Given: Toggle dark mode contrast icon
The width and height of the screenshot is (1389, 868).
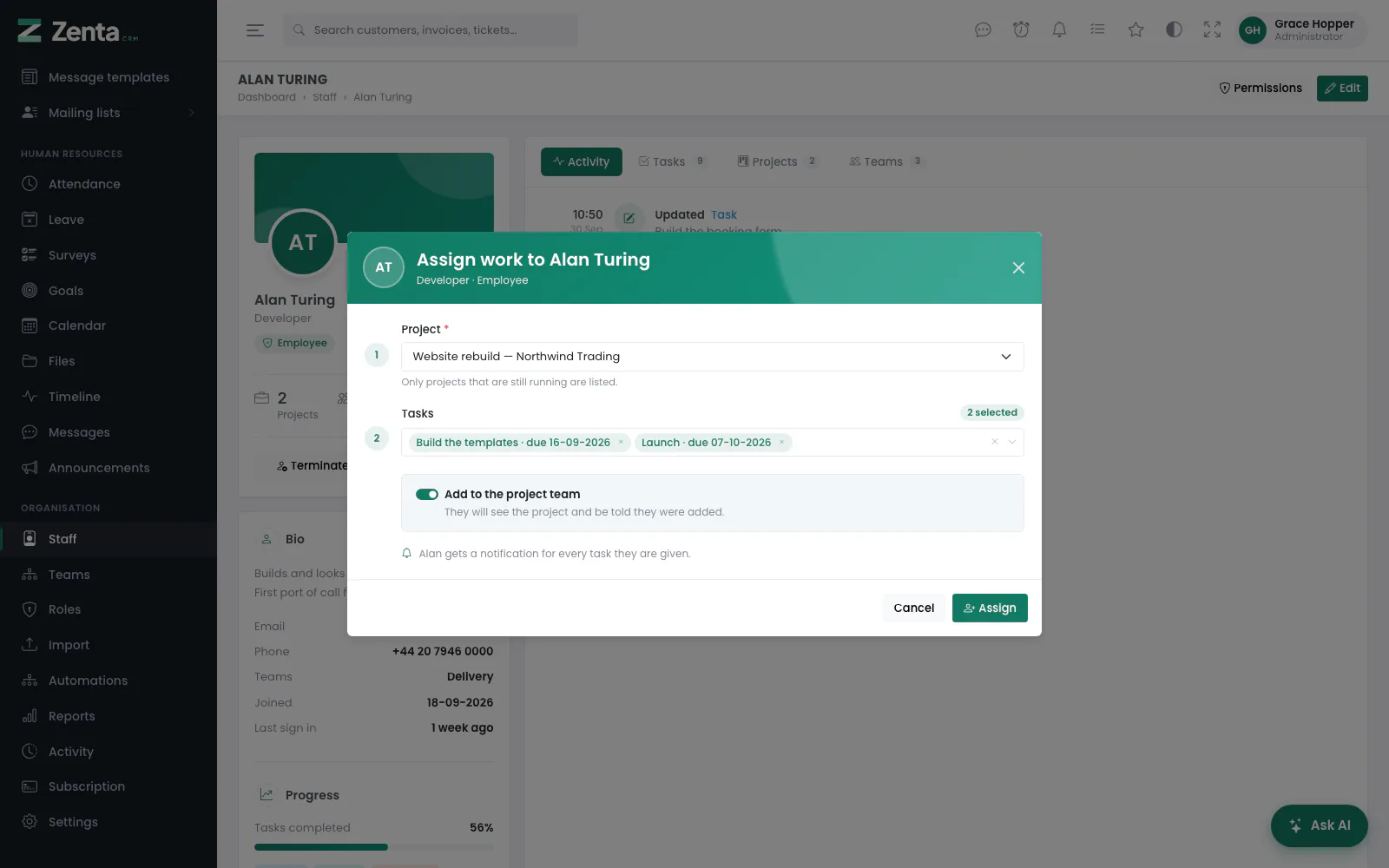Looking at the screenshot, I should pos(1174,30).
